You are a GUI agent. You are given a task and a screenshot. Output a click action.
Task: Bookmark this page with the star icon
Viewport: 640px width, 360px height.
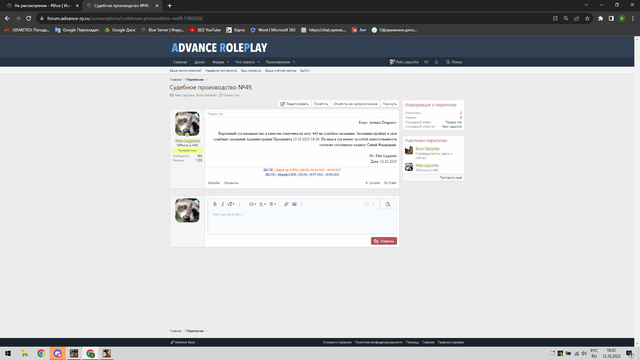pyautogui.click(x=587, y=18)
